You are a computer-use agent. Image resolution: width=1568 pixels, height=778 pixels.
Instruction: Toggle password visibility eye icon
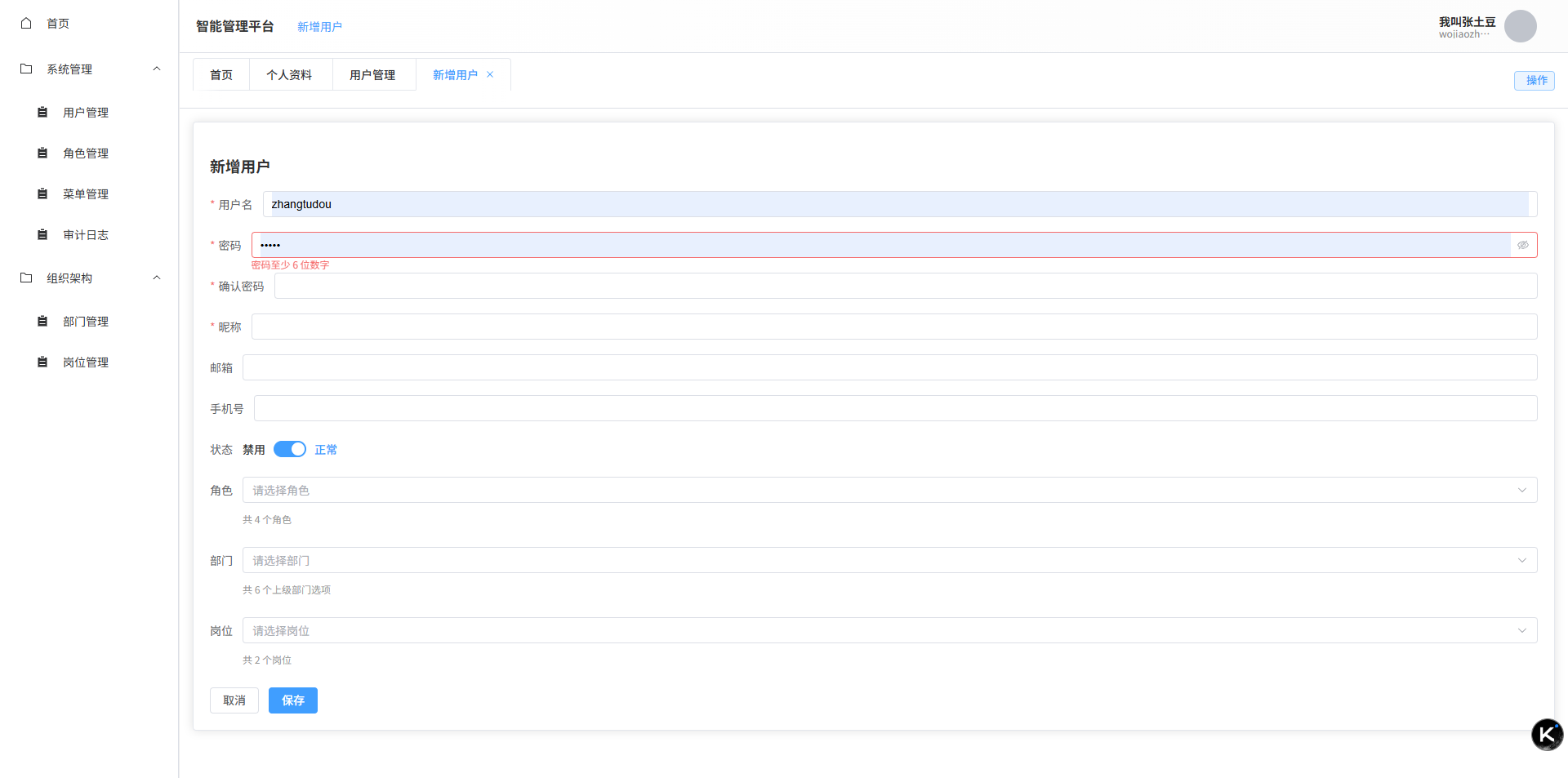tap(1523, 245)
